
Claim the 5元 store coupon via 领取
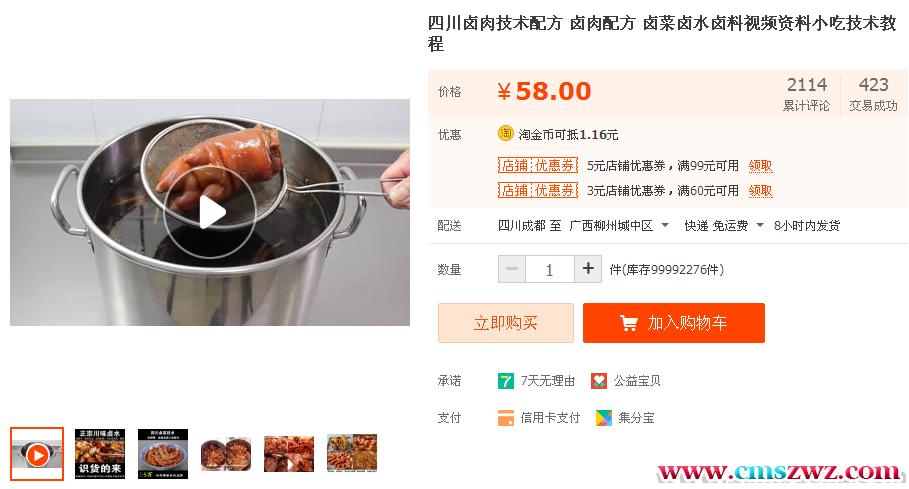click(x=760, y=166)
